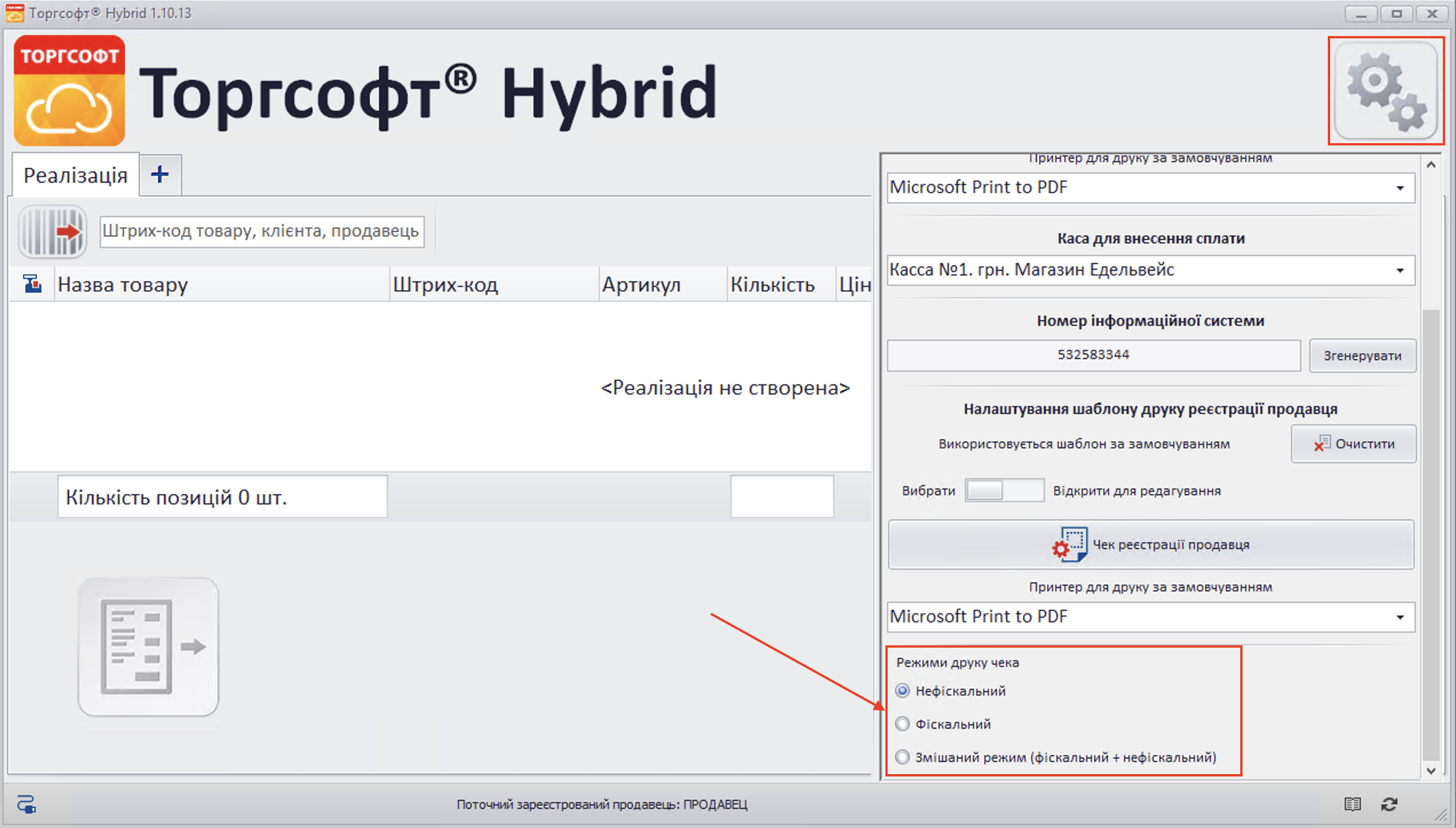Select the Нефіскальний print mode
The image size is (1456, 828).
tap(903, 691)
